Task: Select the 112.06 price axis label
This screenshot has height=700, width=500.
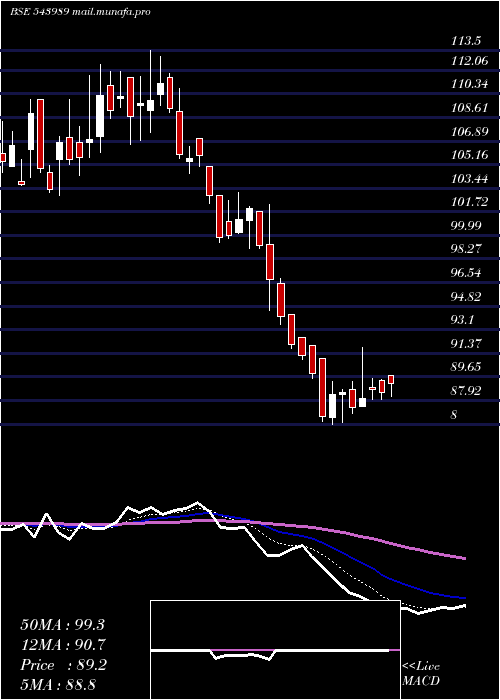Action: (x=470, y=61)
